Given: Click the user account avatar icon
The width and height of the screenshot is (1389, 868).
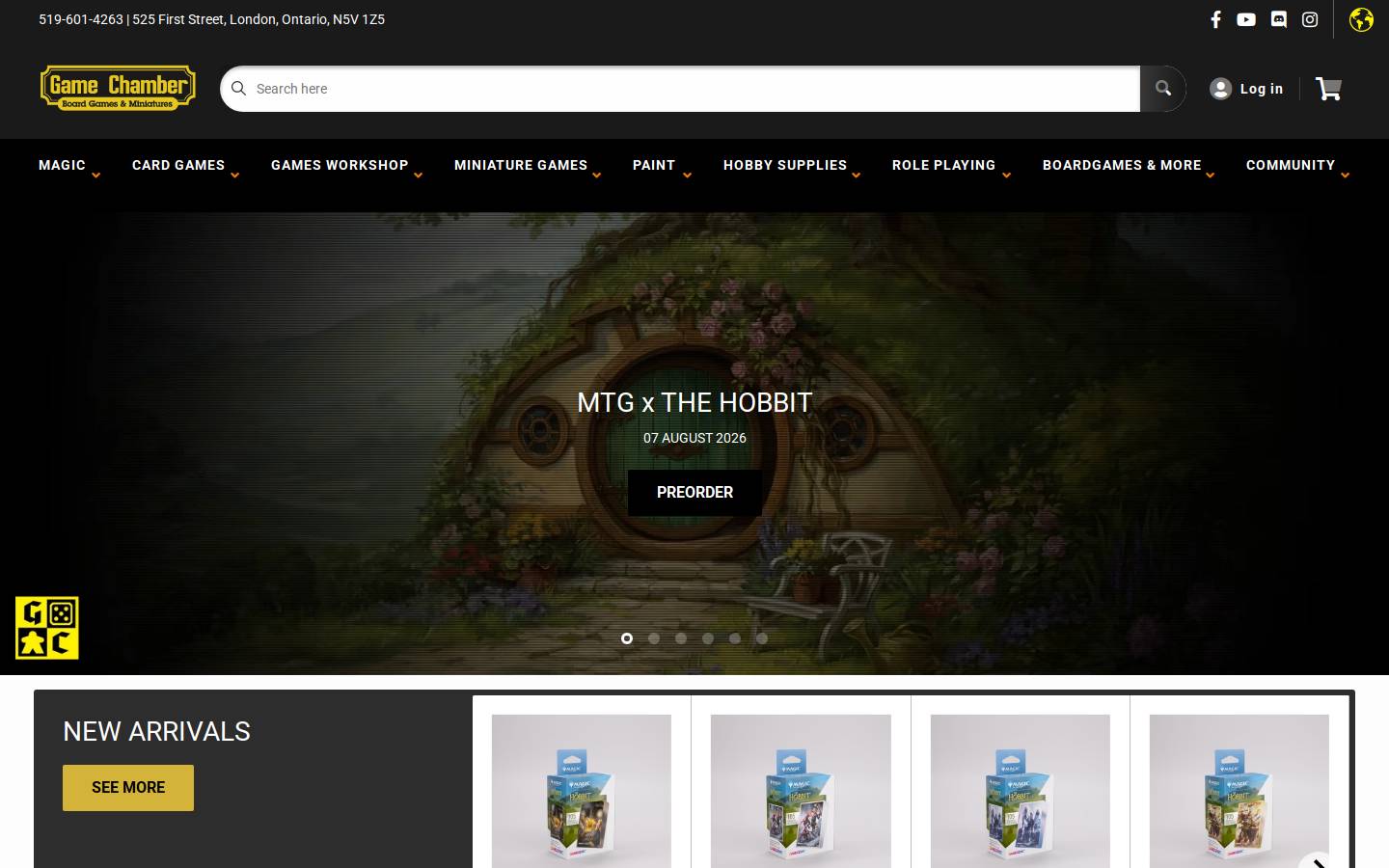Looking at the screenshot, I should 1220,89.
